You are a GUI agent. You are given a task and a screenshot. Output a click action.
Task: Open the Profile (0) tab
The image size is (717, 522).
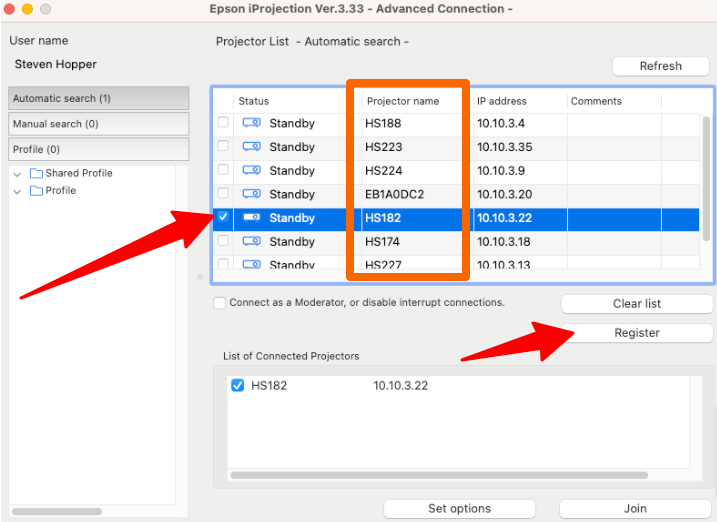pos(99,149)
